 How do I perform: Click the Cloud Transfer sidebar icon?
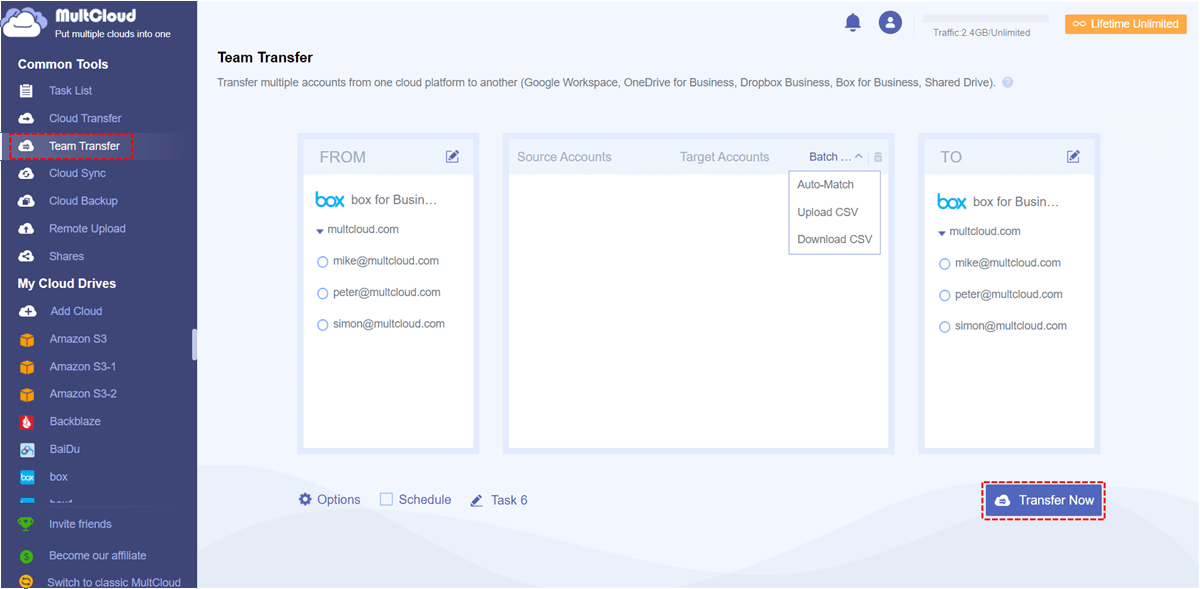(x=27, y=118)
